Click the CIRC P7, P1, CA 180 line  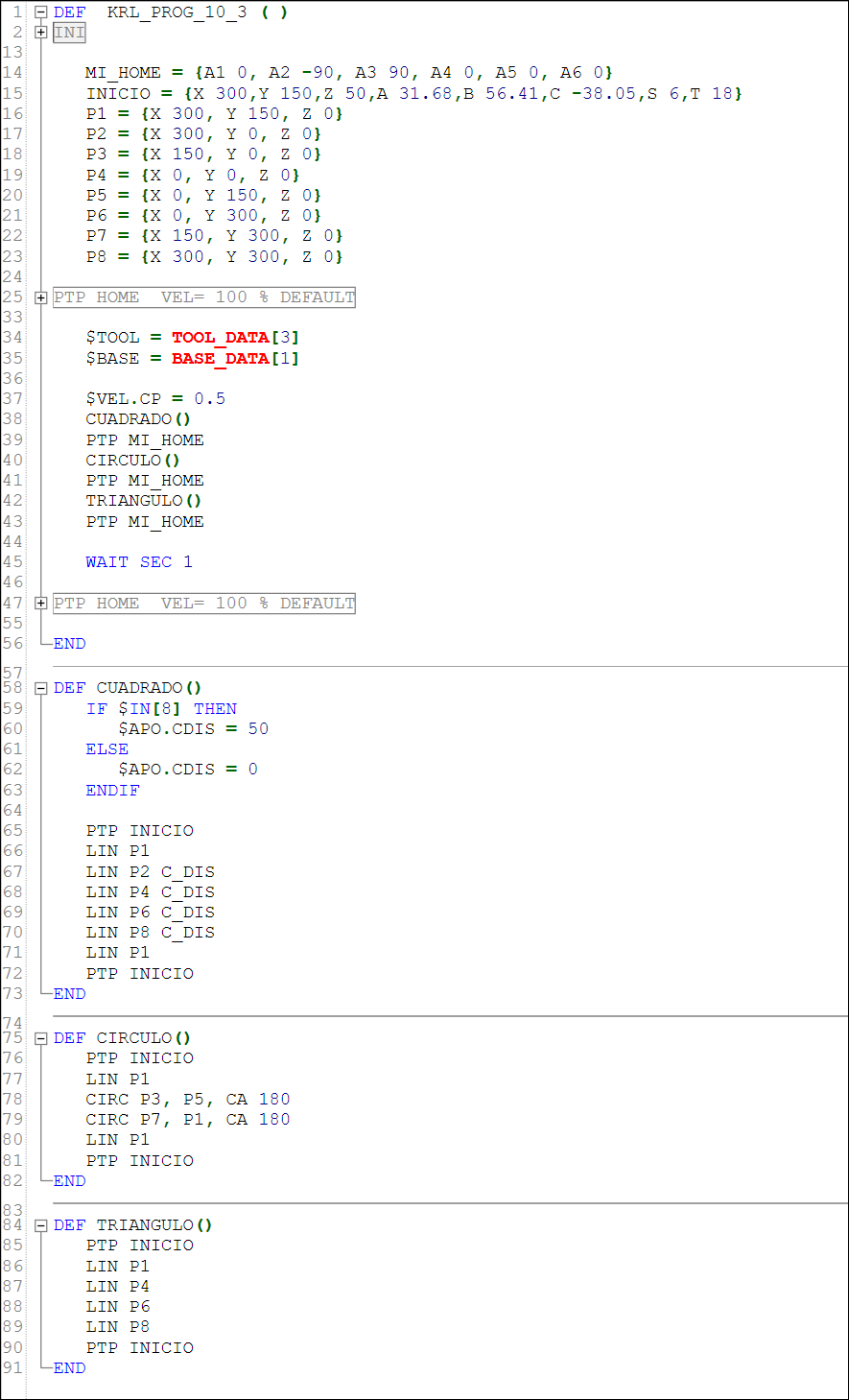tap(188, 1120)
